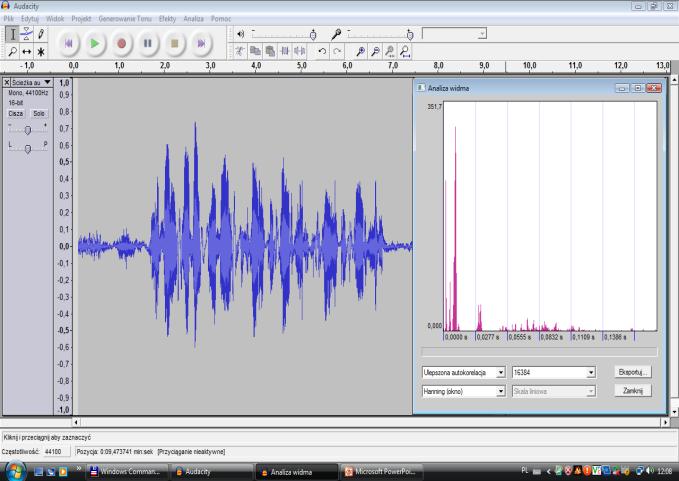Toggle the Cisza mute button

point(16,113)
